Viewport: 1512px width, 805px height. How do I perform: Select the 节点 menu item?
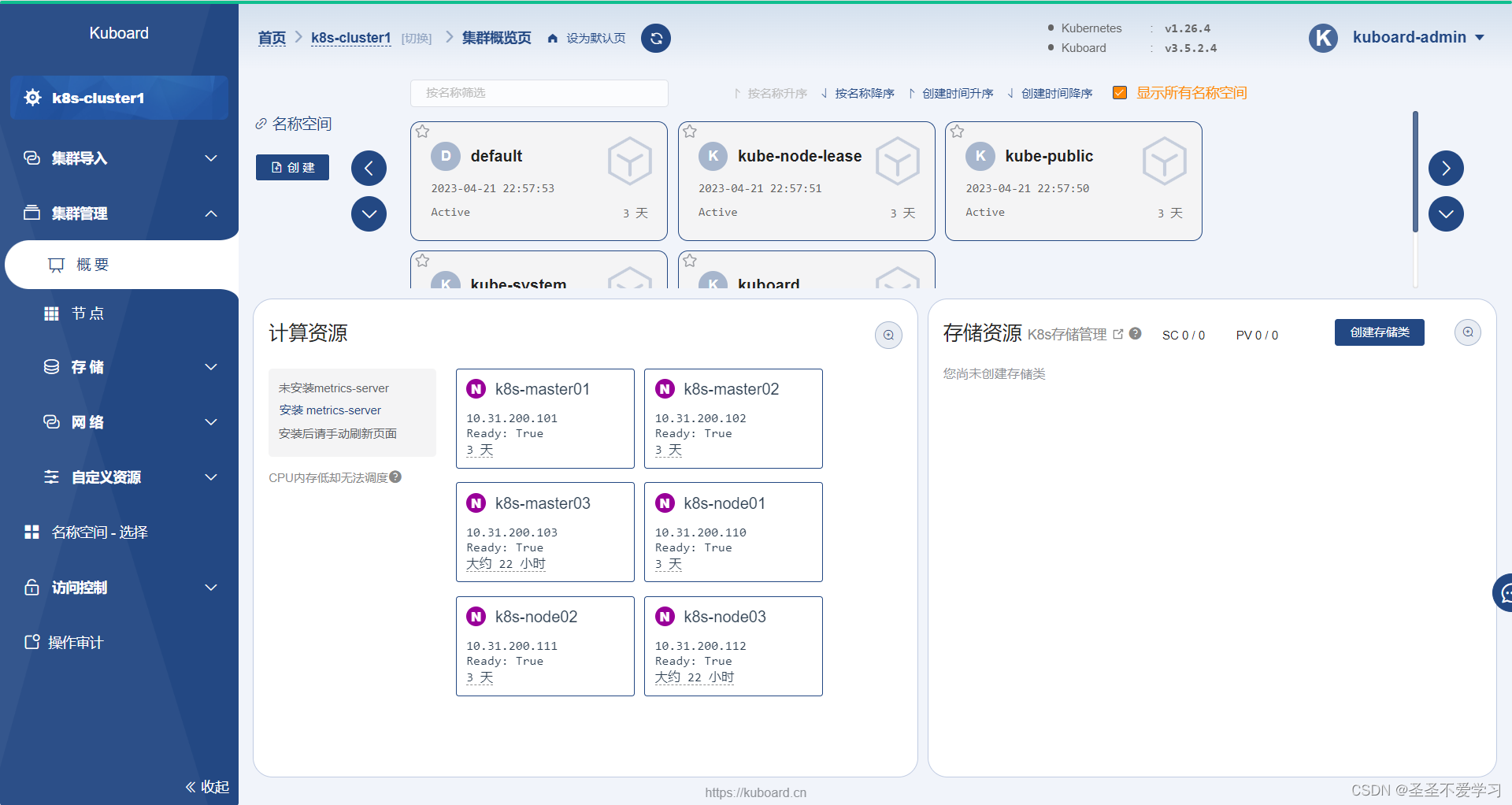pos(120,313)
